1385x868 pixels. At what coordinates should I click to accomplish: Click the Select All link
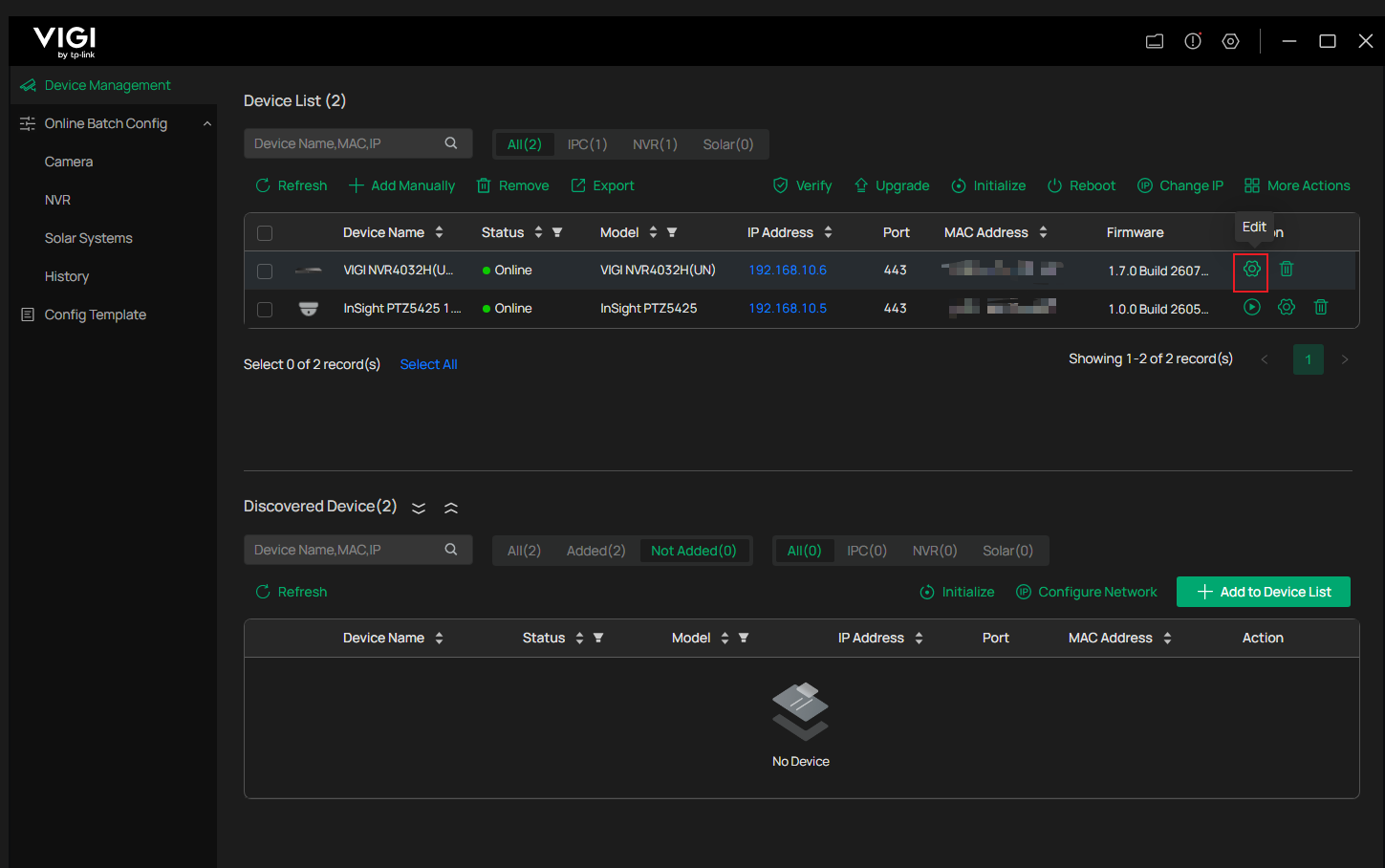pyautogui.click(x=428, y=364)
